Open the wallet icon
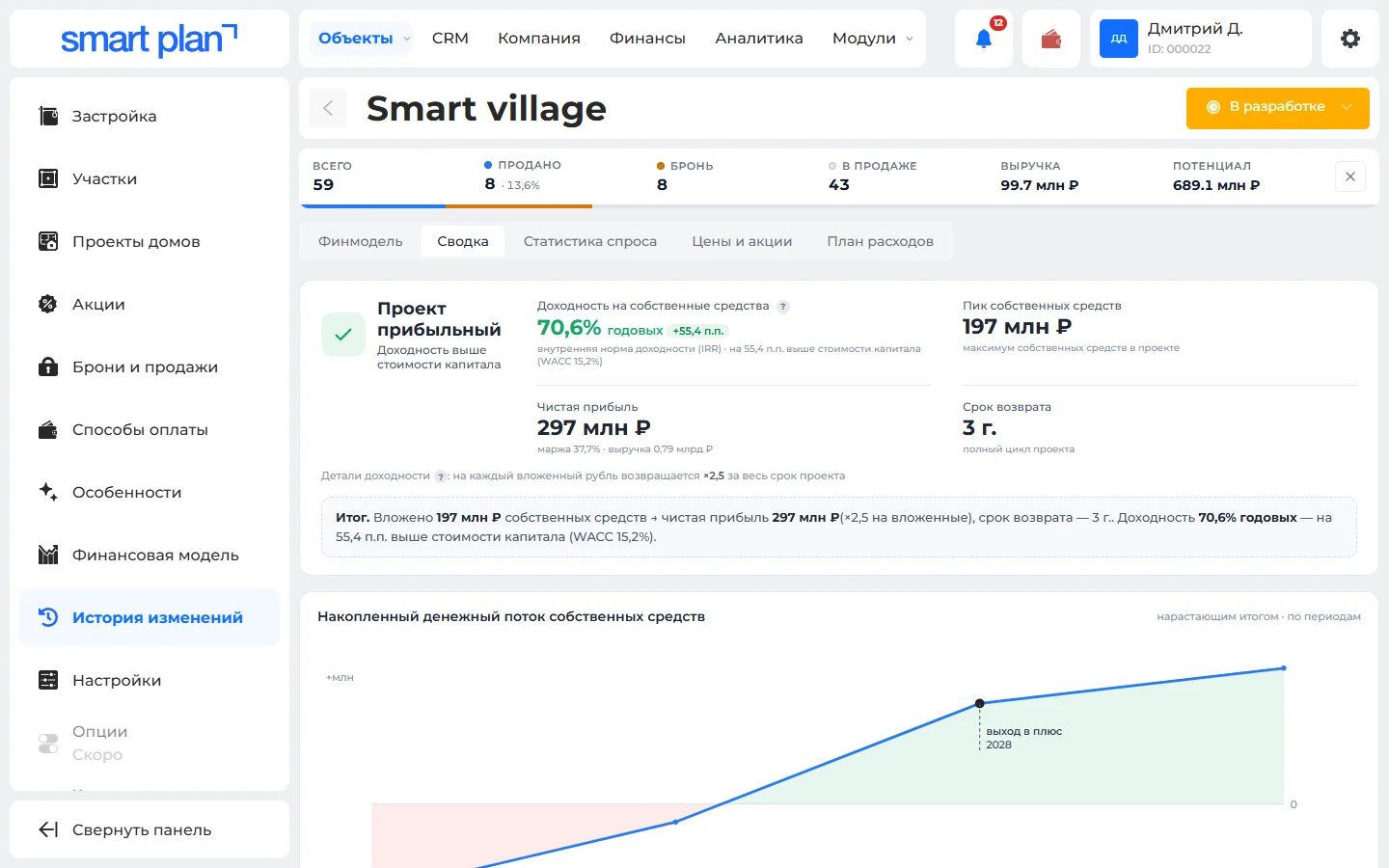Viewport: 1389px width, 868px height. point(1051,39)
